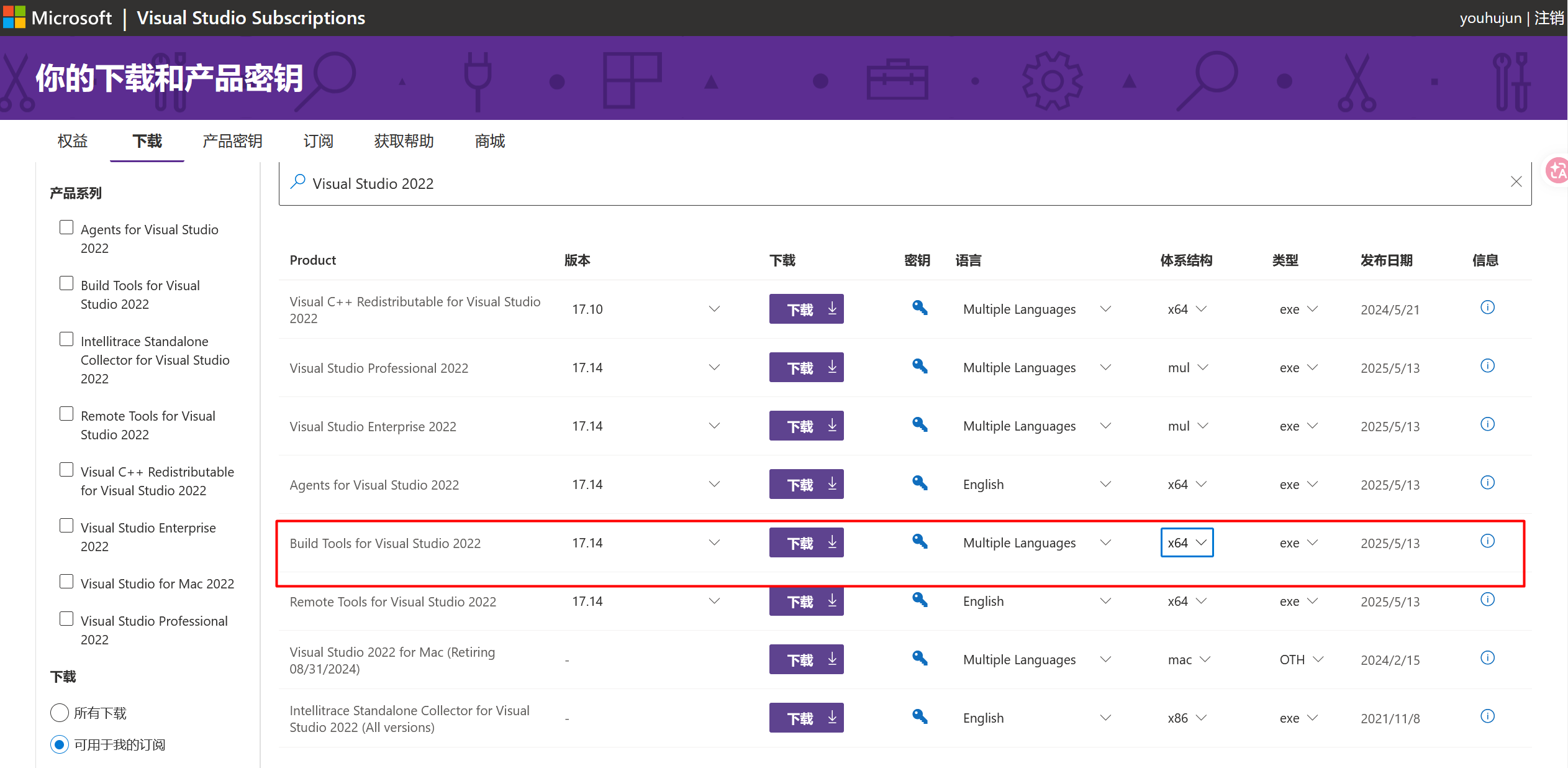Open info for Visual Studio 2022 for Mac

click(1487, 658)
